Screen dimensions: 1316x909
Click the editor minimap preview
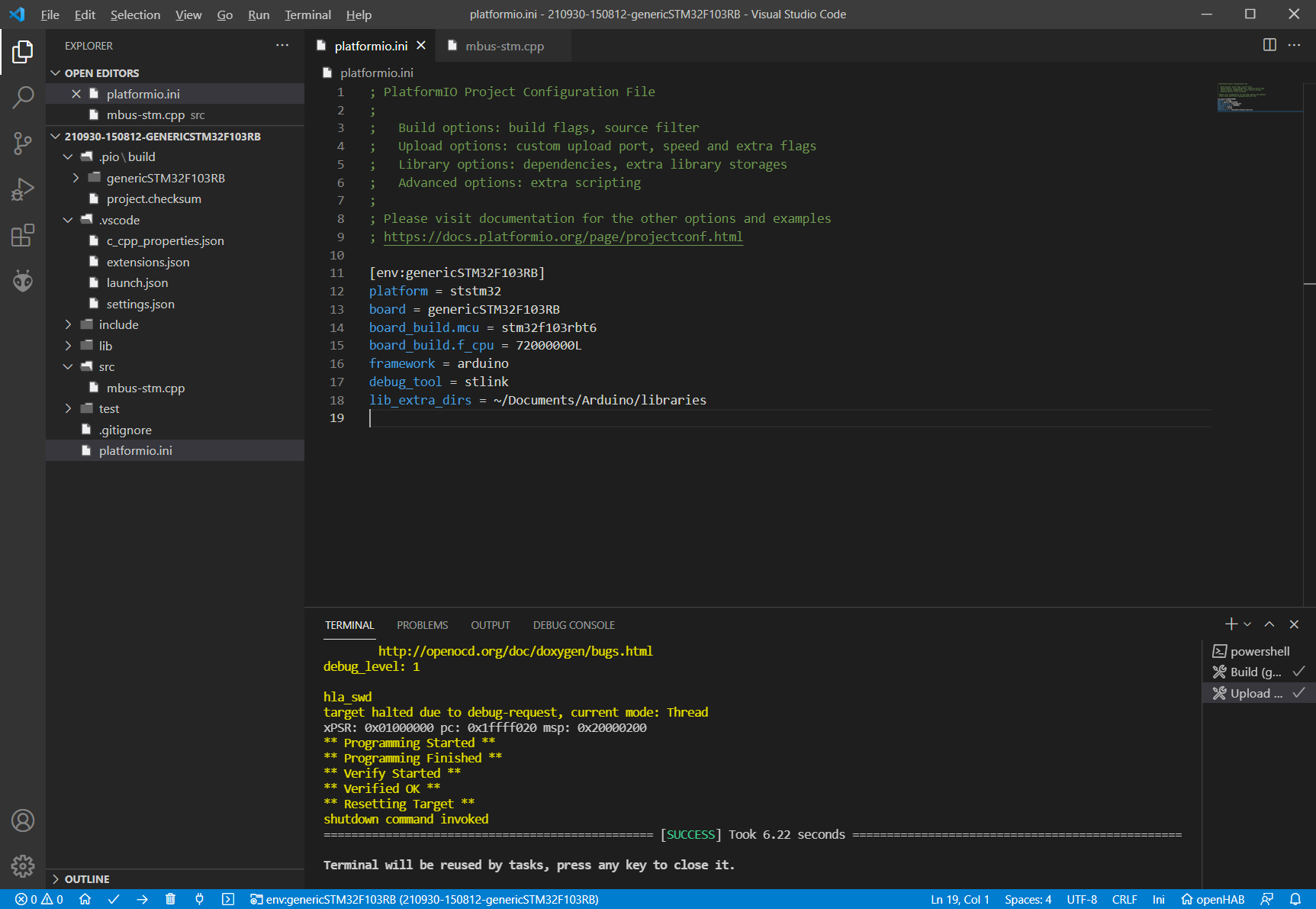point(1260,97)
